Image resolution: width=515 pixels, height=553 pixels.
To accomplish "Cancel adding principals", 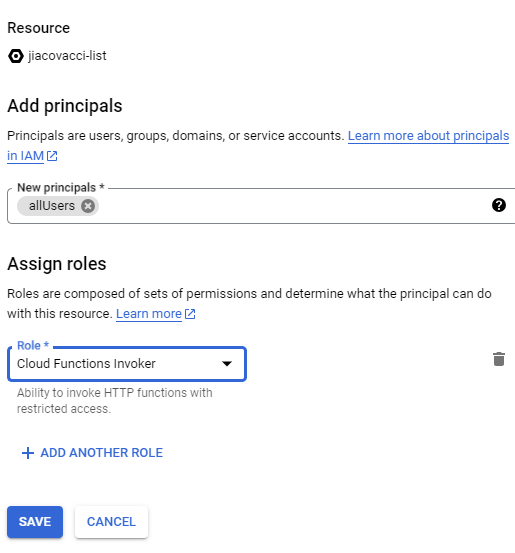I will click(x=111, y=522).
